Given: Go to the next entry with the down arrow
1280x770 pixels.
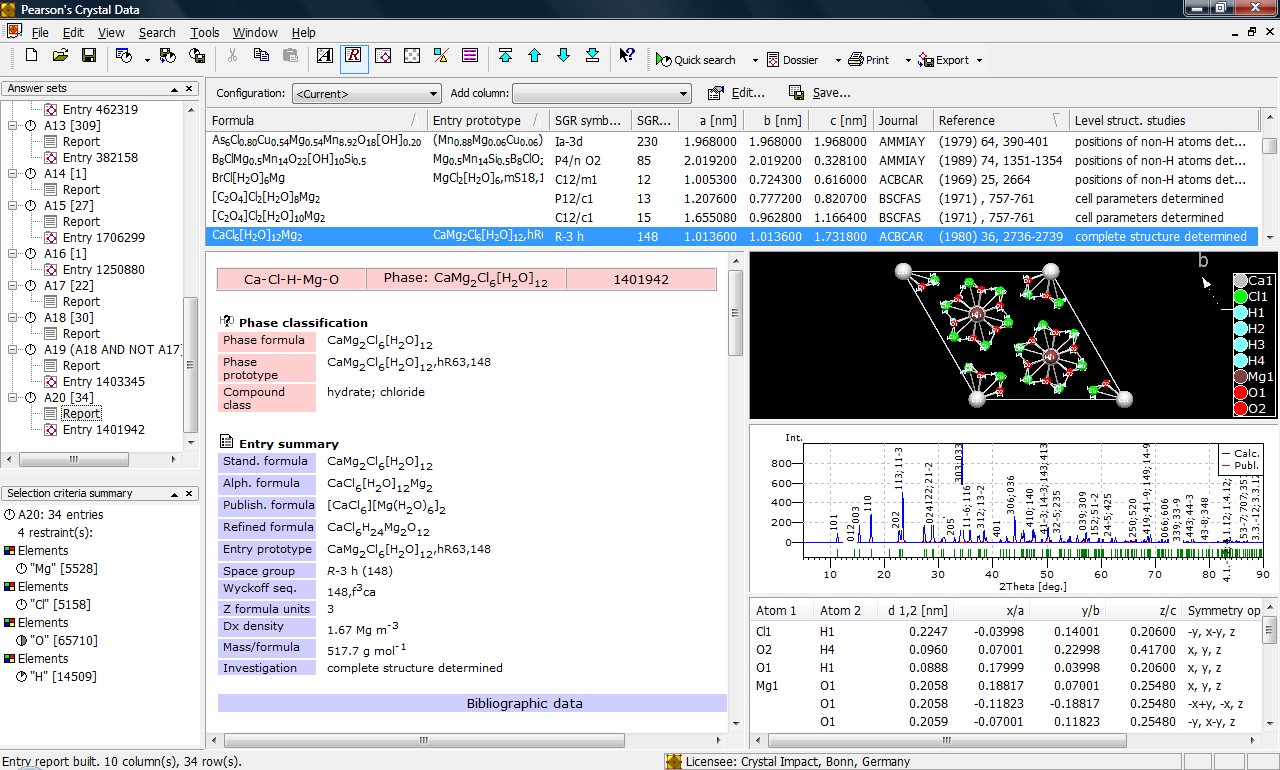Looking at the screenshot, I should point(563,56).
